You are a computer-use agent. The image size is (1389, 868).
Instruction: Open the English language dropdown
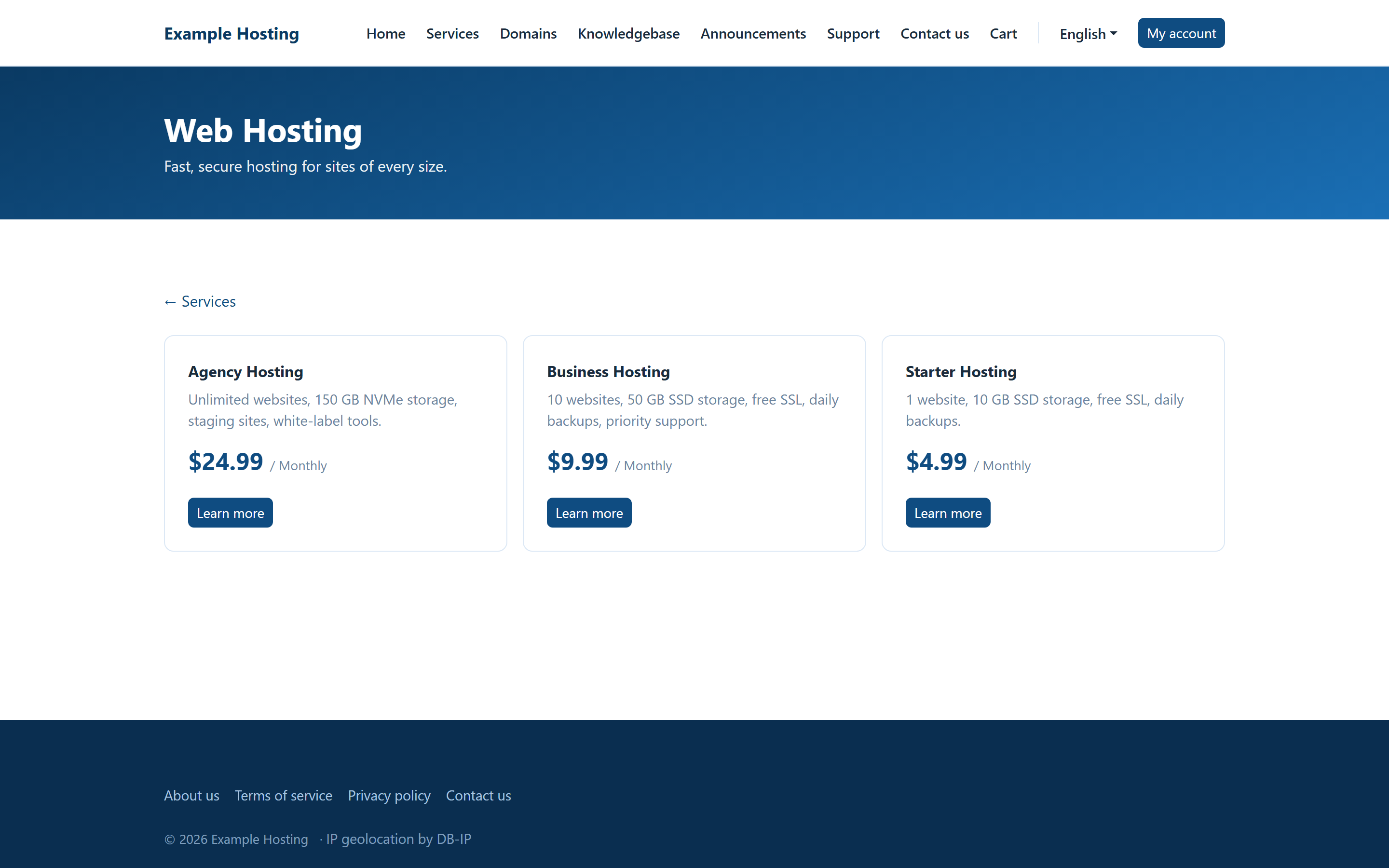point(1088,34)
